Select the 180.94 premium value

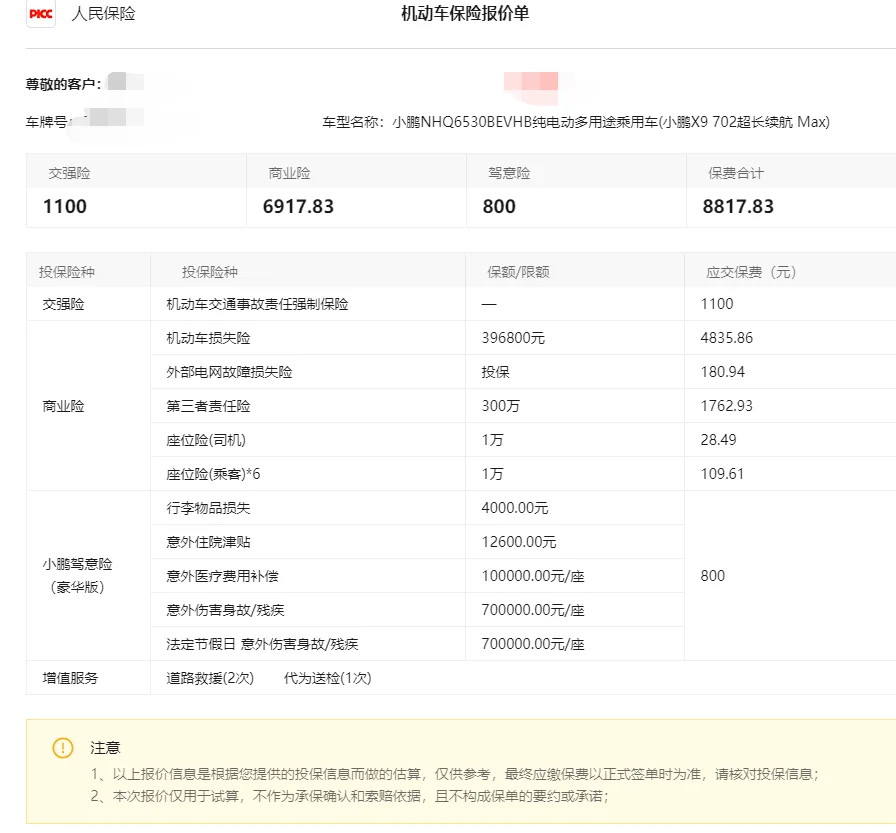[723, 372]
